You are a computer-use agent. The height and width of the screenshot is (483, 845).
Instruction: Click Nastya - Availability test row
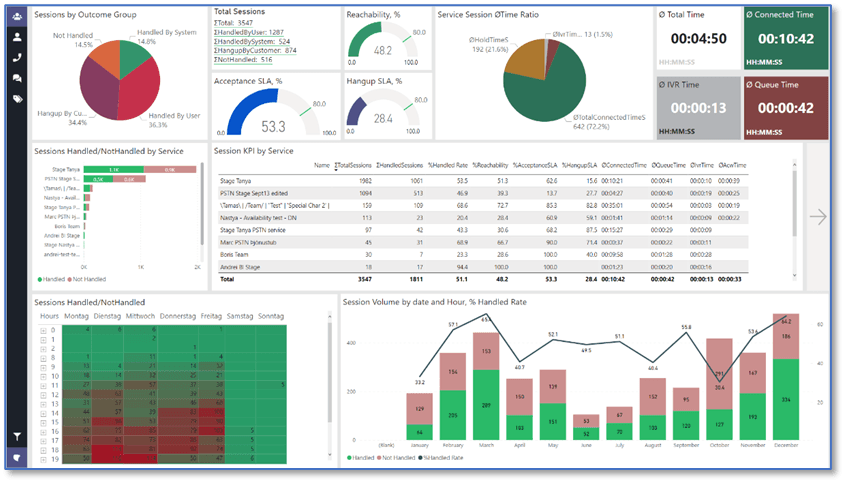point(483,218)
